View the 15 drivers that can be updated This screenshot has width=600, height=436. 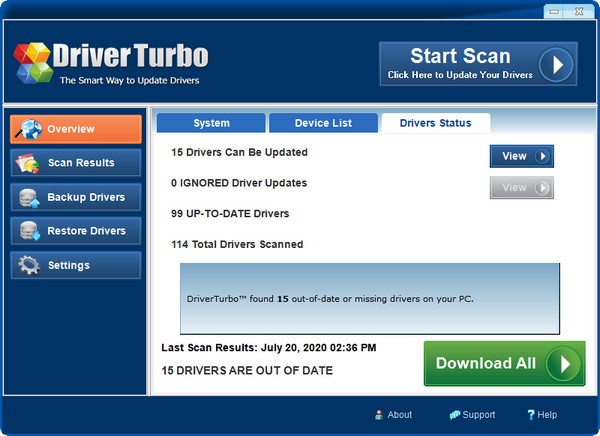click(521, 156)
